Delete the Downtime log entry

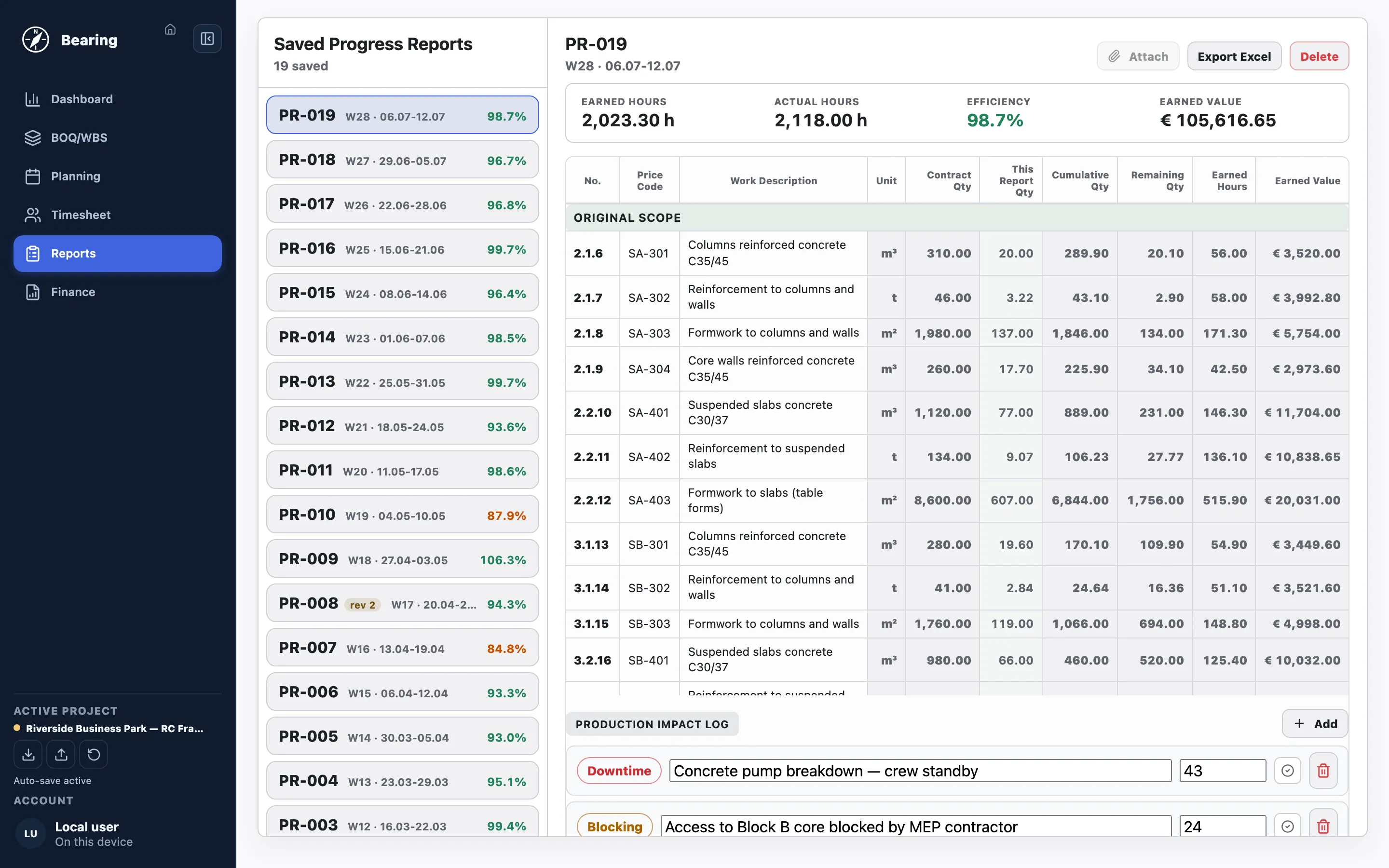pos(1323,771)
